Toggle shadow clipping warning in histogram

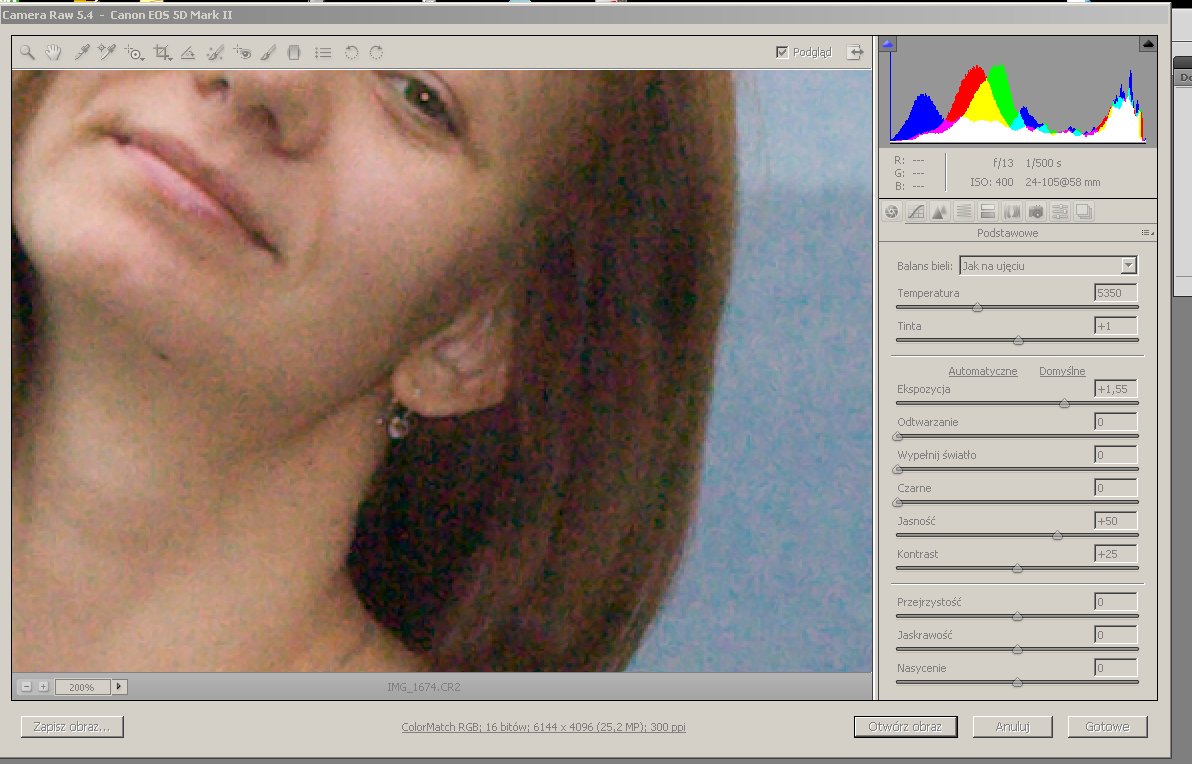[x=888, y=44]
